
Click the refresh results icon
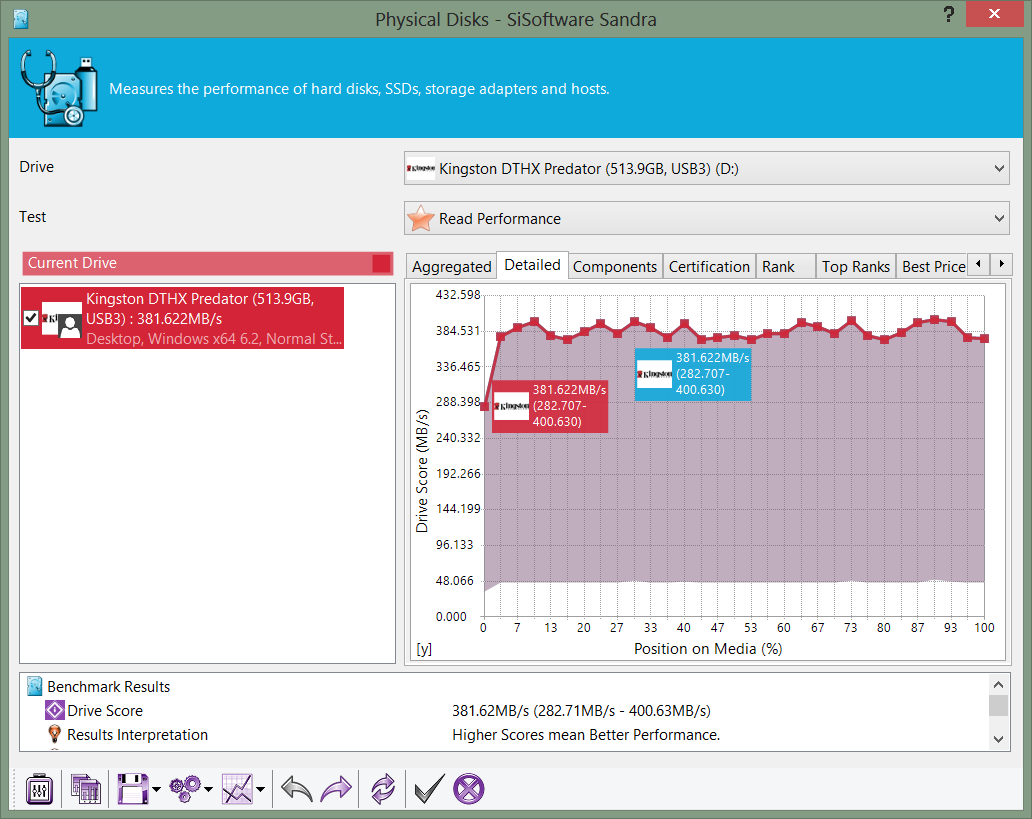(382, 789)
